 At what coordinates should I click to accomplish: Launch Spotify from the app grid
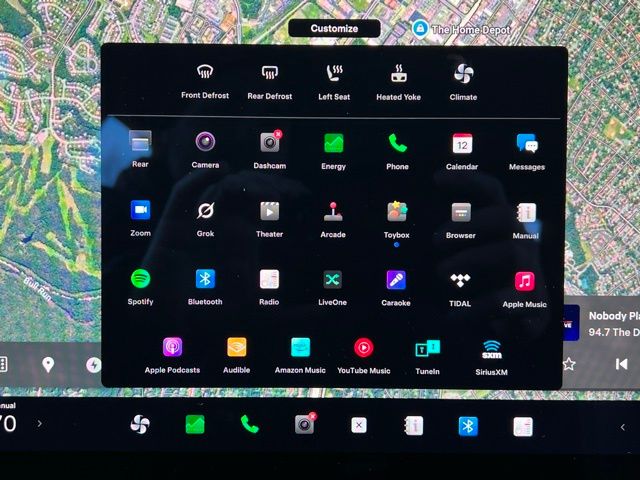pyautogui.click(x=140, y=280)
